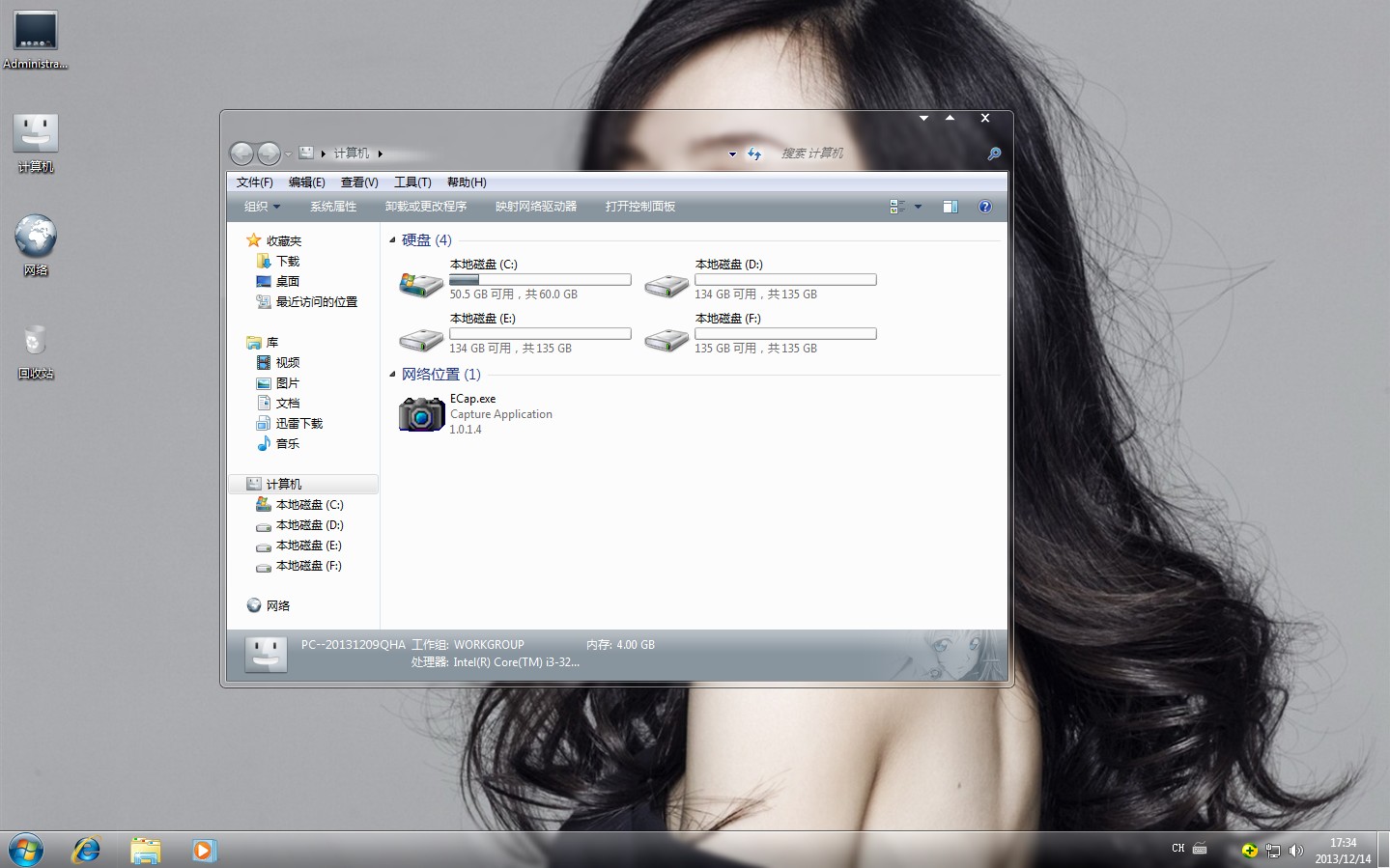Select the 计算机 desktop icon
Viewport: 1390px width, 868px height.
click(x=36, y=143)
